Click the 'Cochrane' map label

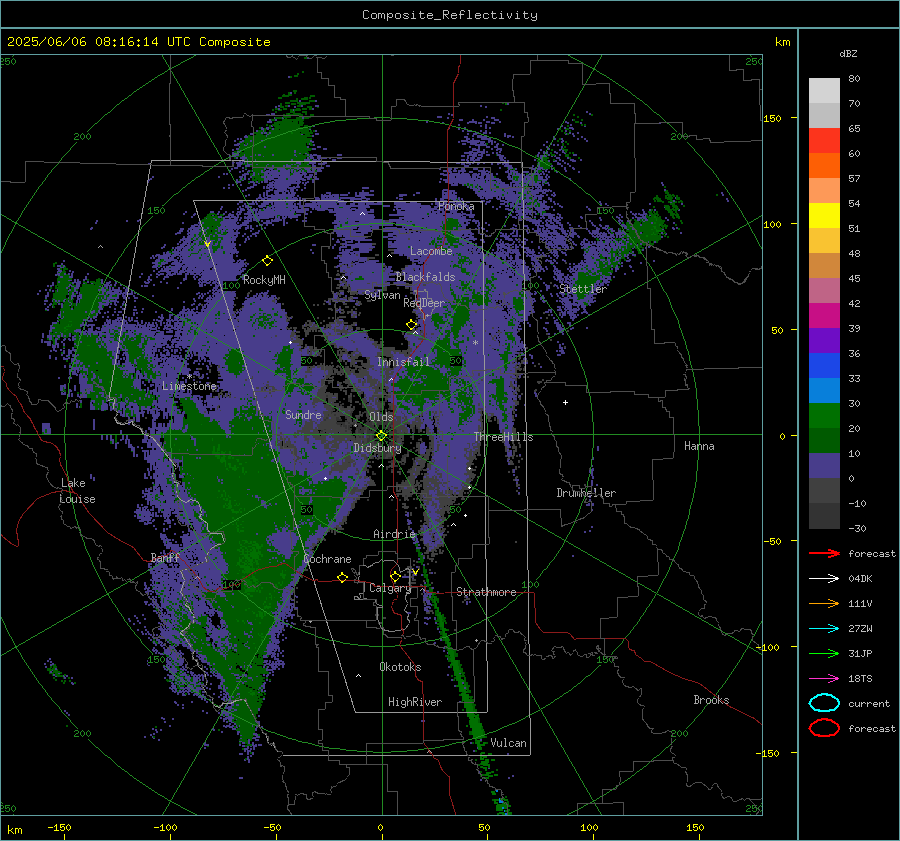[x=327, y=559]
